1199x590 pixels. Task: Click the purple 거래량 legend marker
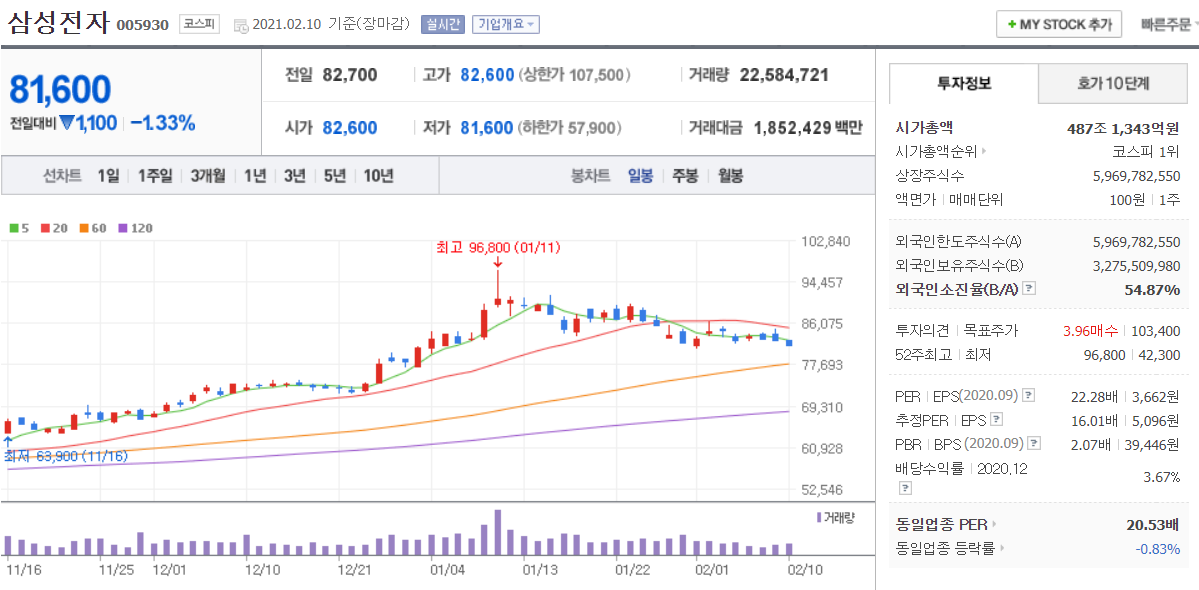(820, 517)
